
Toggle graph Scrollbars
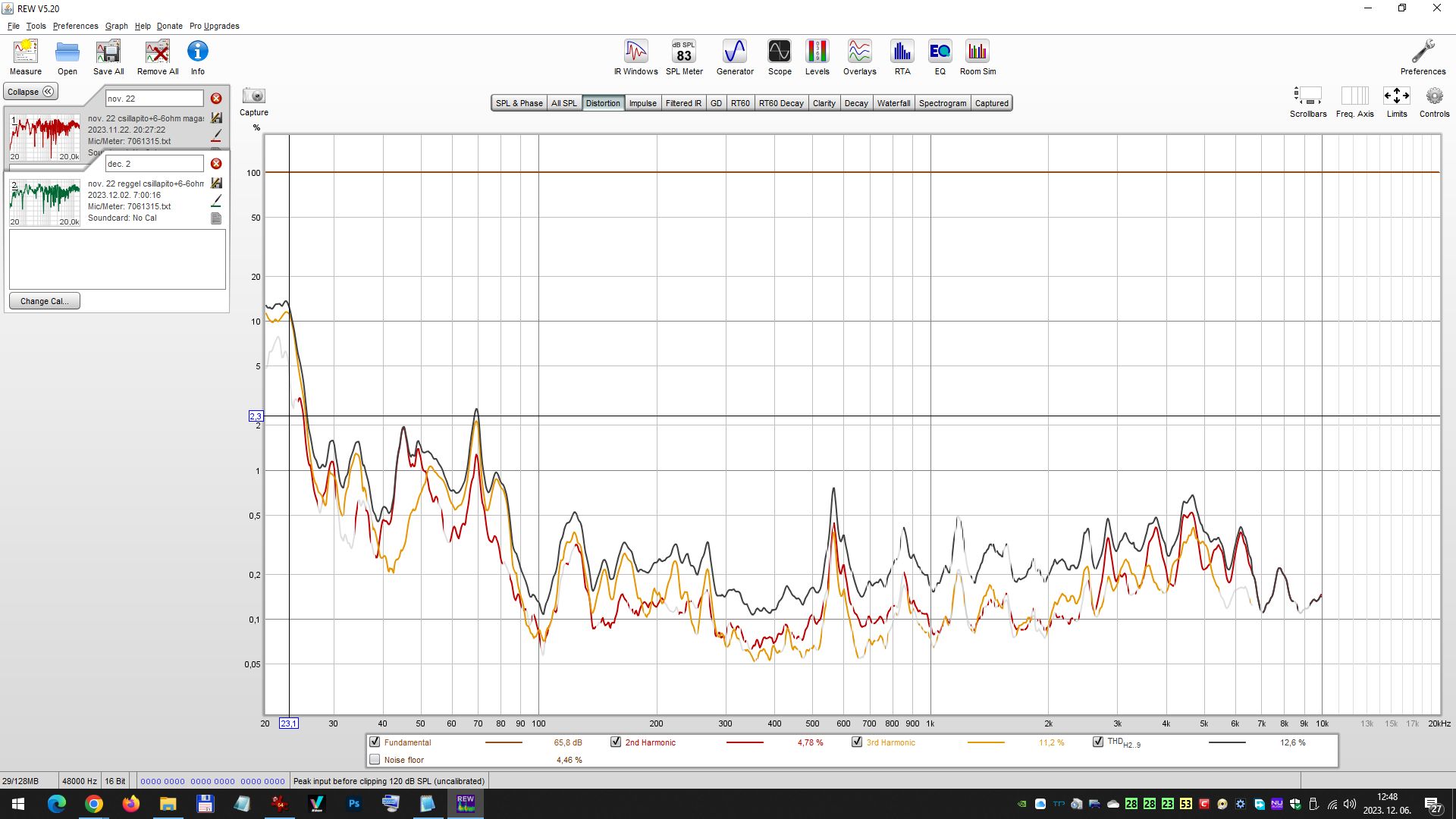[1308, 102]
